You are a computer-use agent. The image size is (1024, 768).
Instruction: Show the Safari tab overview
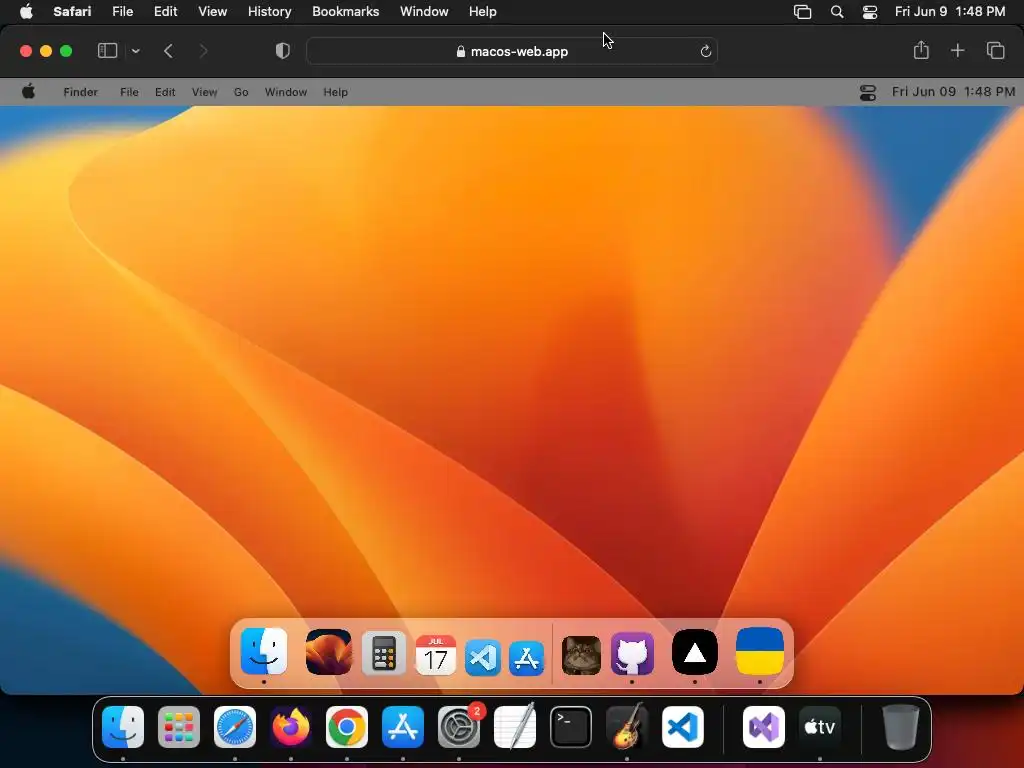pyautogui.click(x=995, y=50)
